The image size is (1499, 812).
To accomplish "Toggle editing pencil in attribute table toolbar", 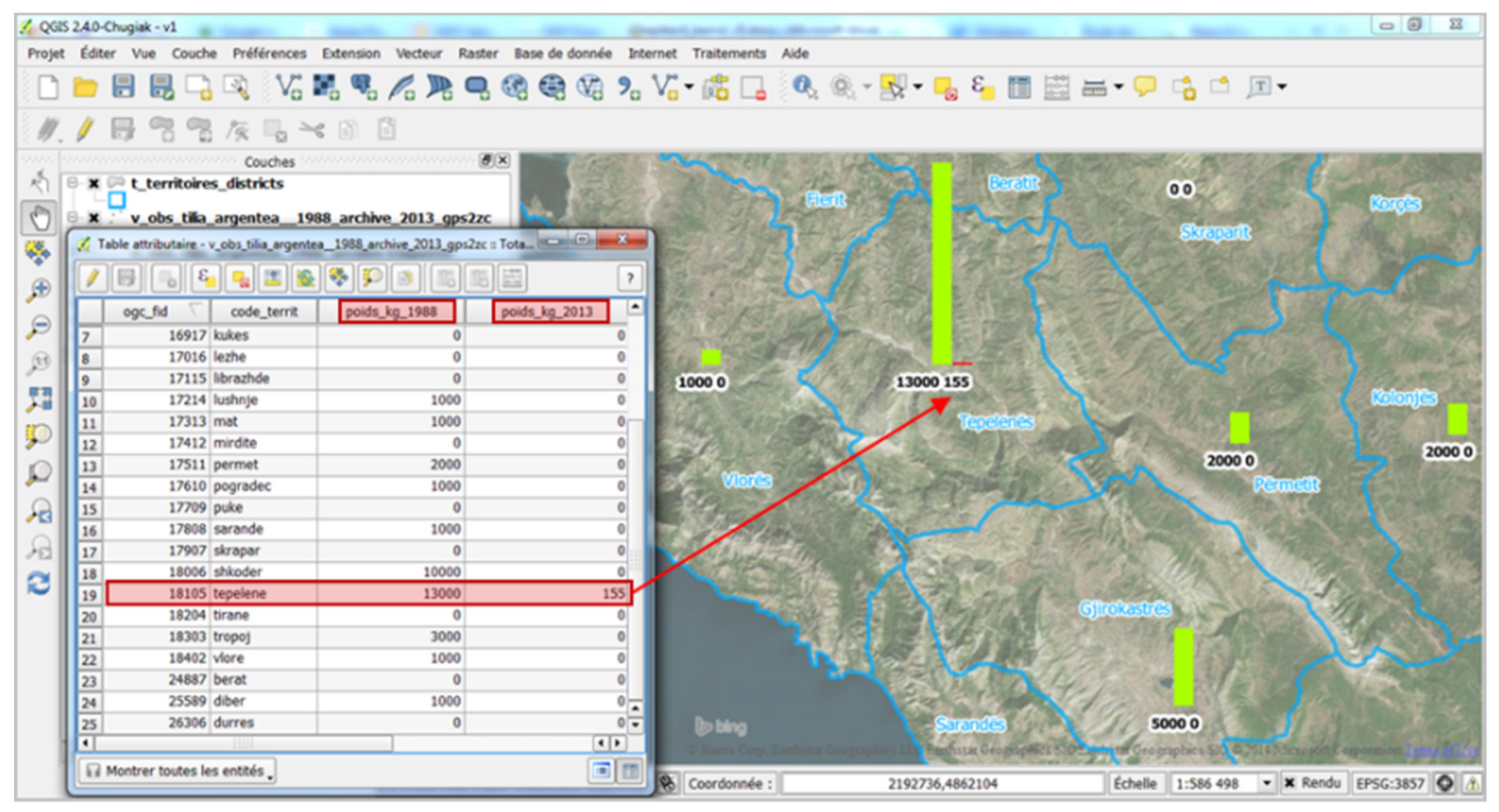I will tap(92, 277).
